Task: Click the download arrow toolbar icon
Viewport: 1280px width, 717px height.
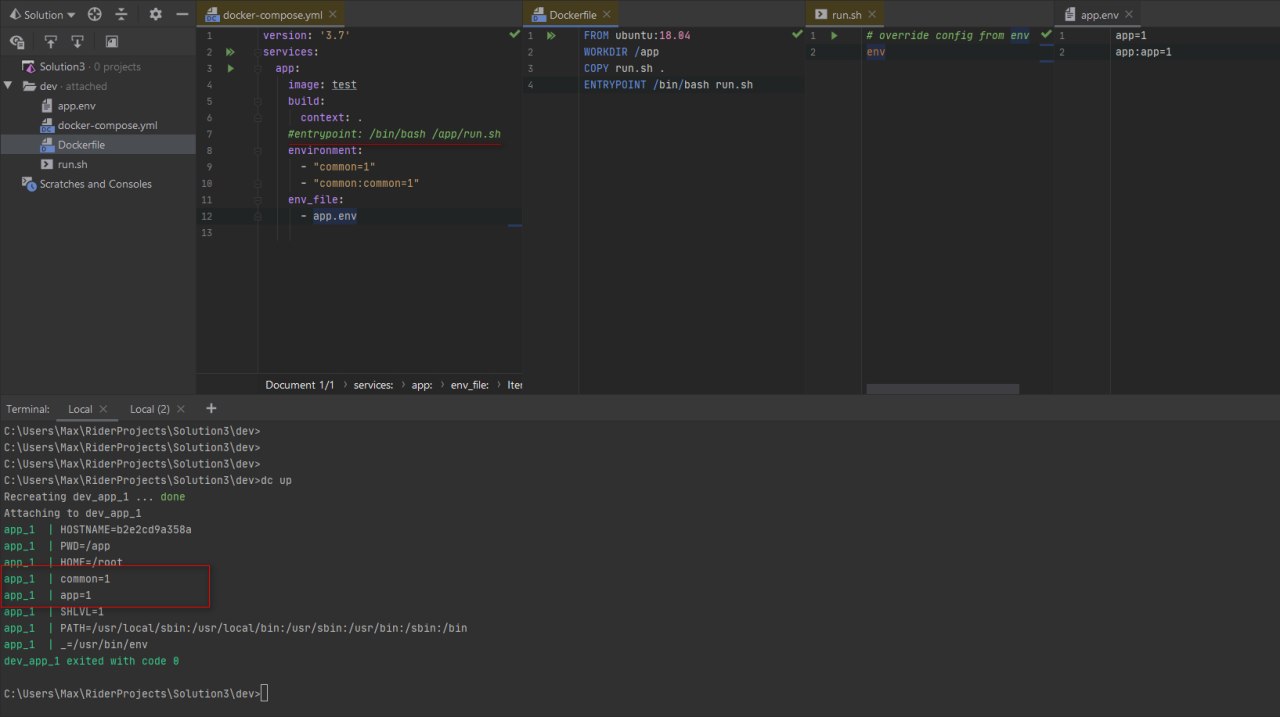Action: pyautogui.click(x=77, y=42)
